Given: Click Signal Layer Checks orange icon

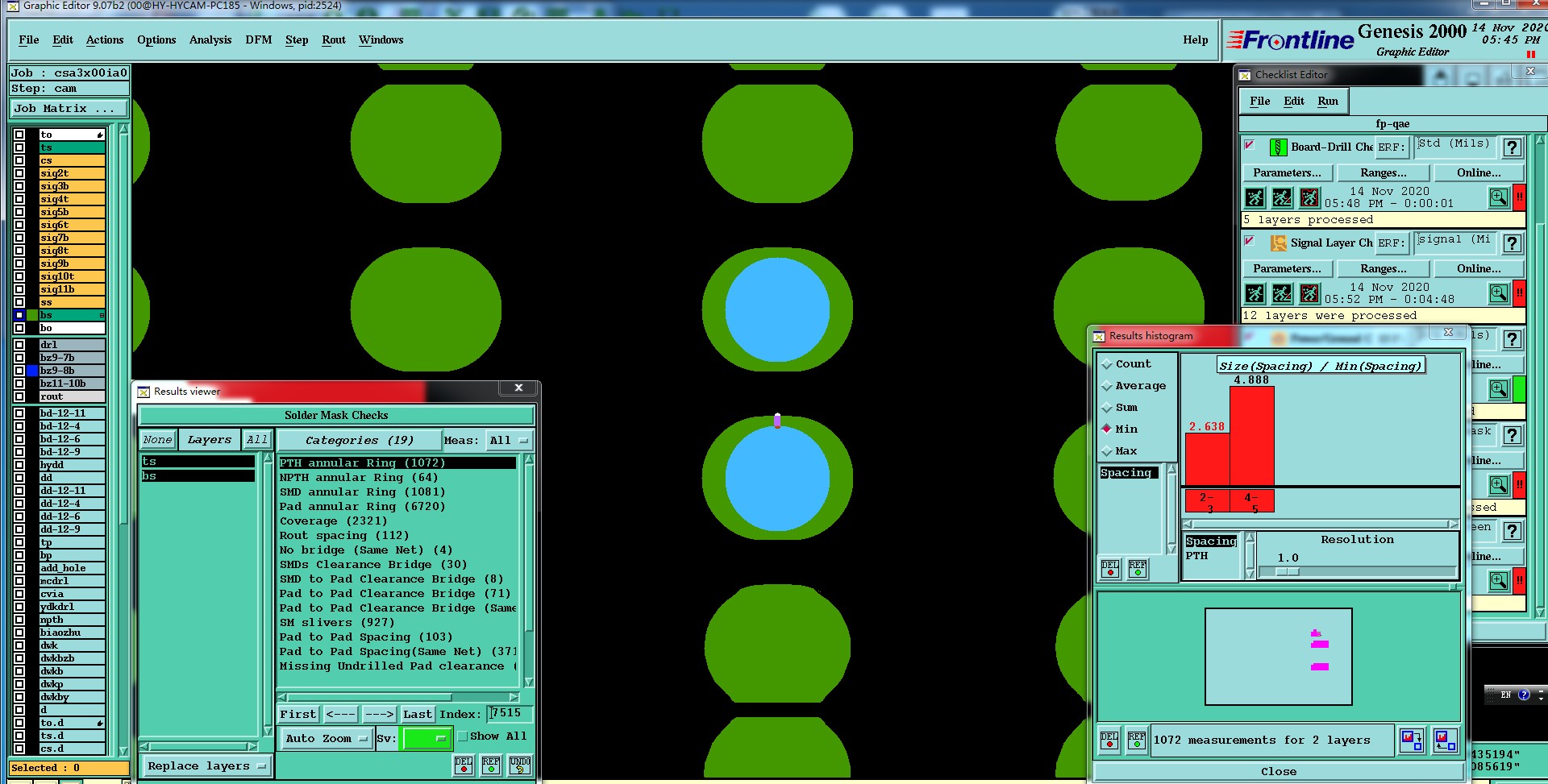Looking at the screenshot, I should pyautogui.click(x=1278, y=243).
